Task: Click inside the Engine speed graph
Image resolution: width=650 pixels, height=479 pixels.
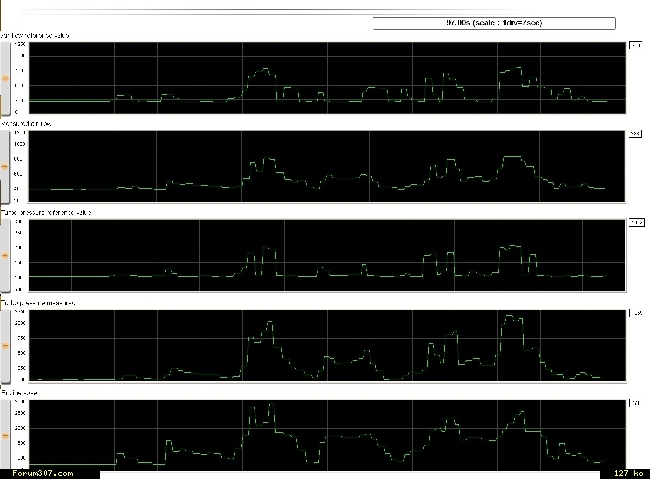Action: (x=327, y=435)
